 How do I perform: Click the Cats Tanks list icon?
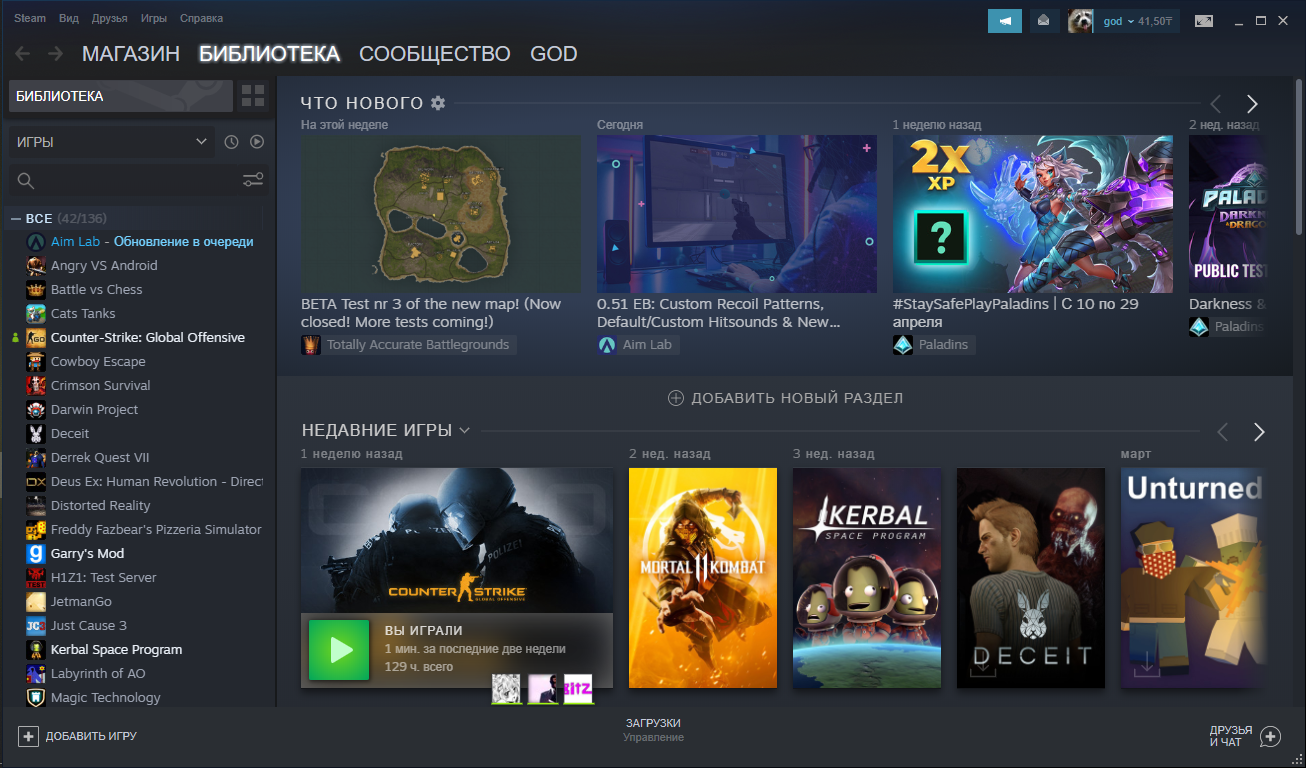pos(35,314)
